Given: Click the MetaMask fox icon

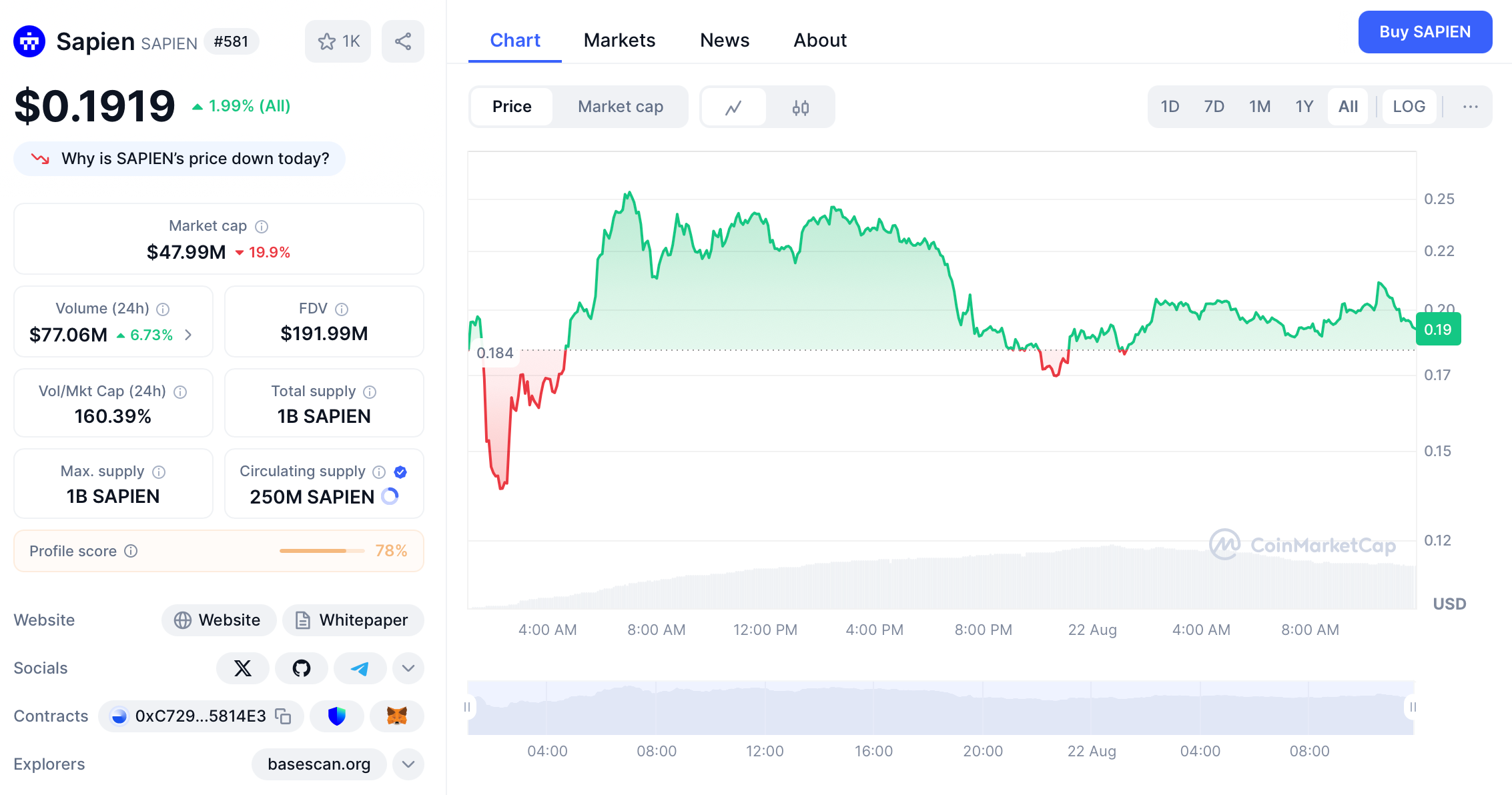Looking at the screenshot, I should click(397, 716).
